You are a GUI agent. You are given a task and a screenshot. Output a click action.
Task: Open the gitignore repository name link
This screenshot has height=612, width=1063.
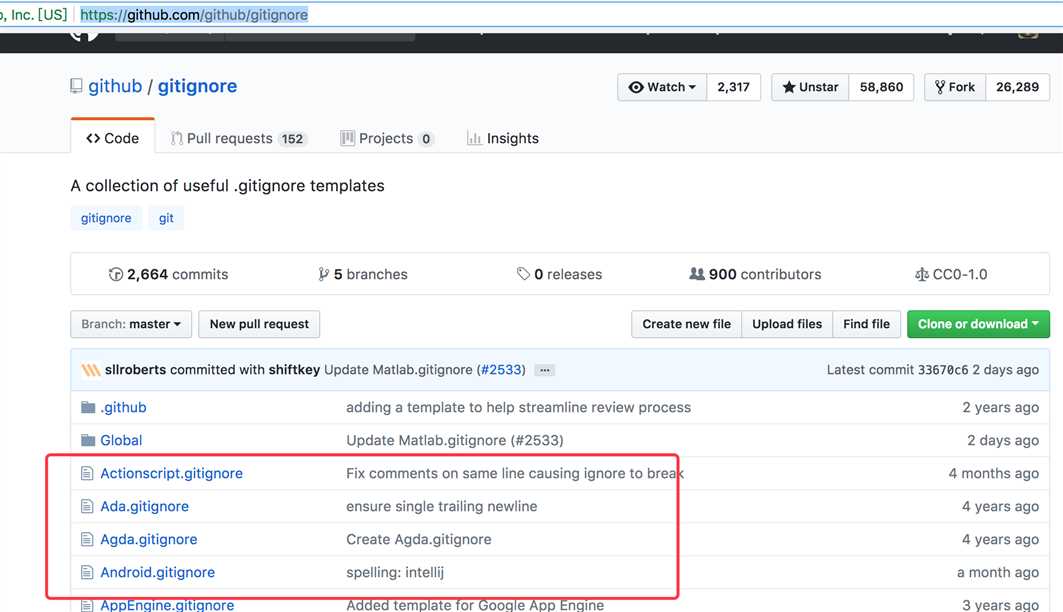pos(197,86)
